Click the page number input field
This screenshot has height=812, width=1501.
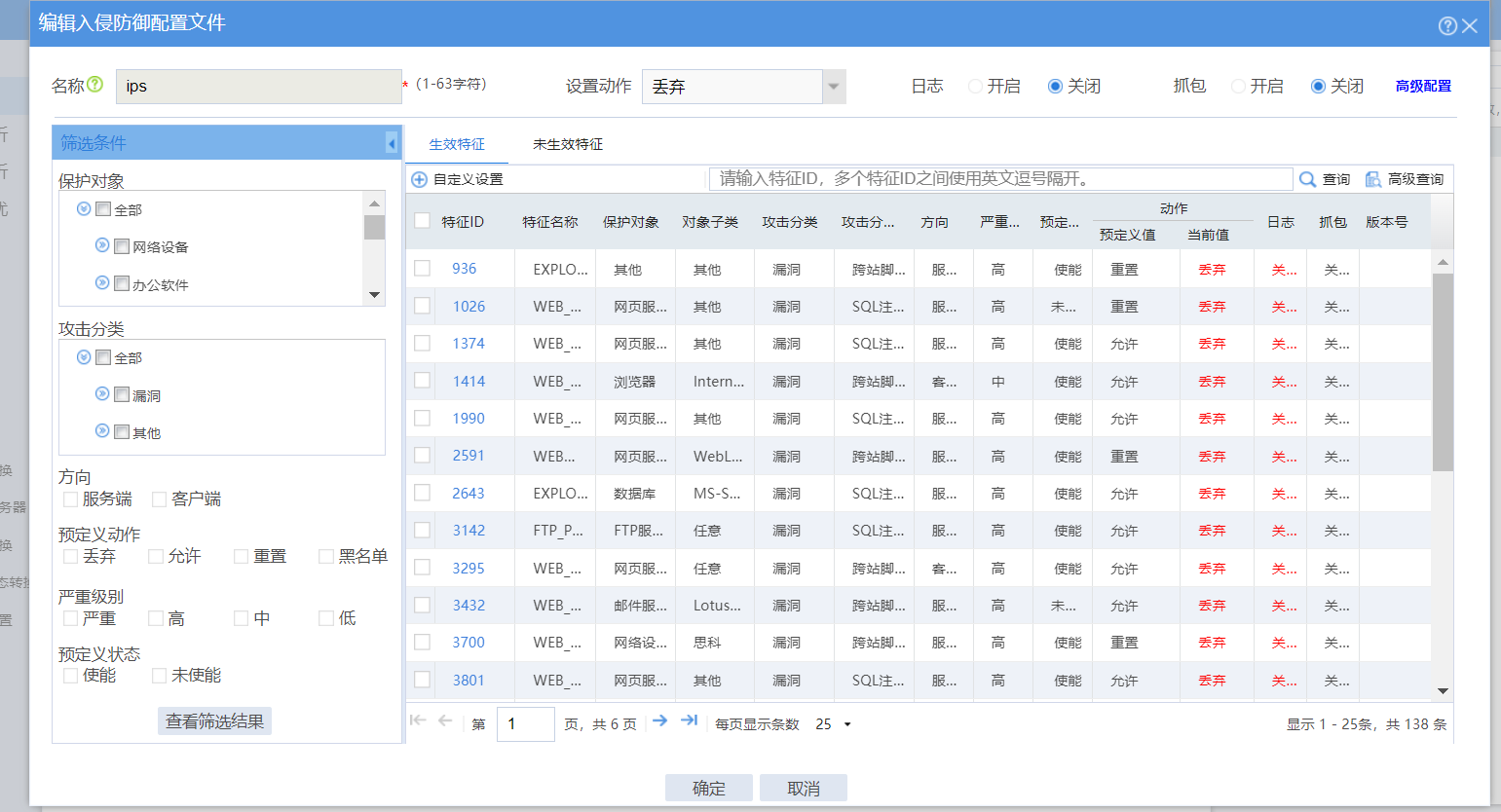pyautogui.click(x=525, y=724)
